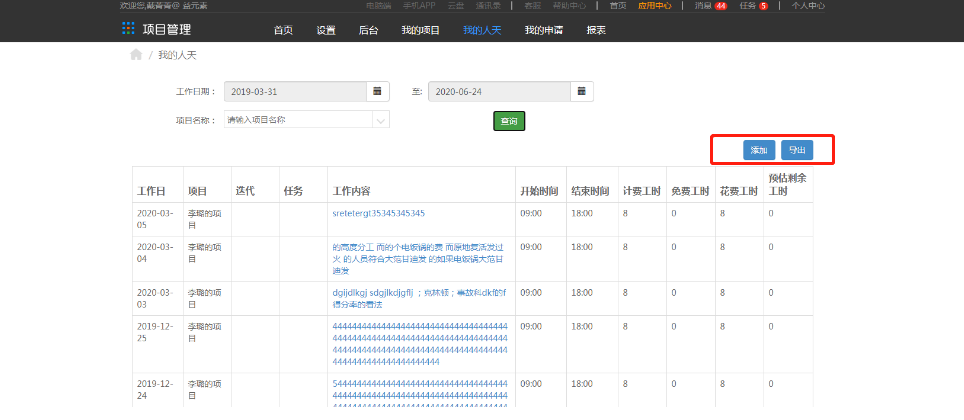
Task: Click 我的人天 breadcrumb text
Action: click(x=177, y=55)
